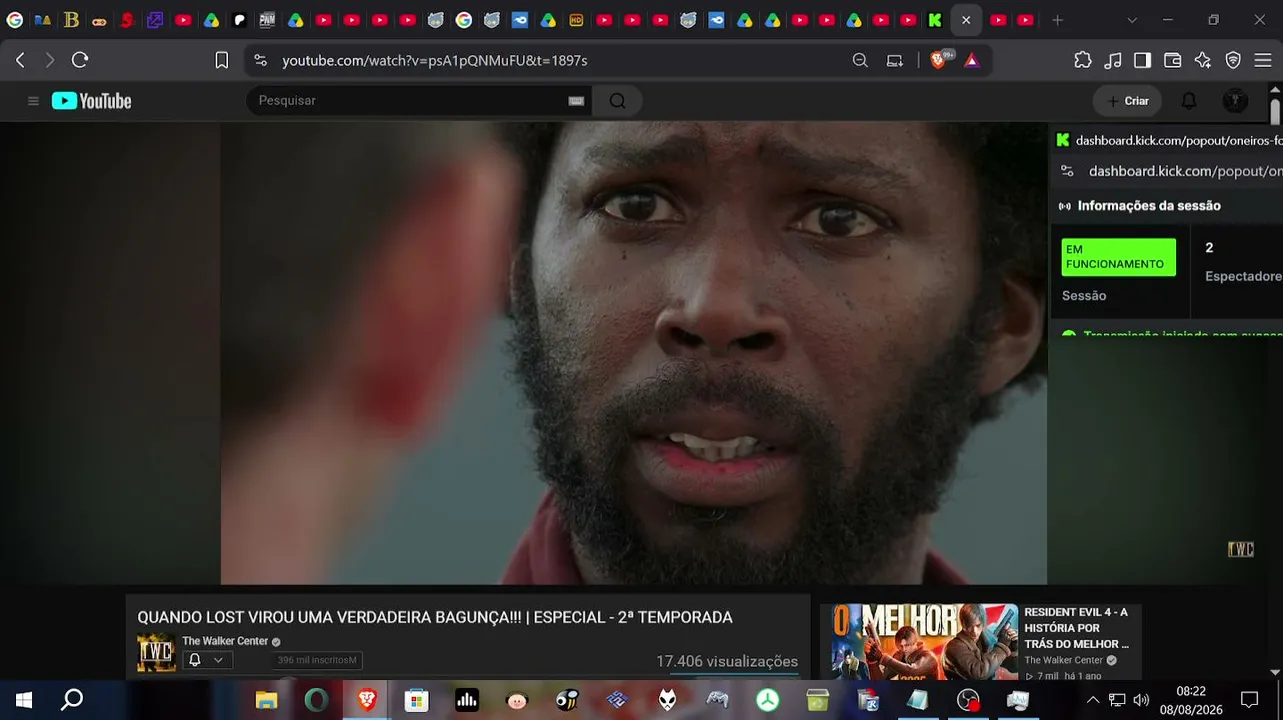Open the Brave Rewards triangle icon
The height and width of the screenshot is (720, 1283).
(x=971, y=60)
